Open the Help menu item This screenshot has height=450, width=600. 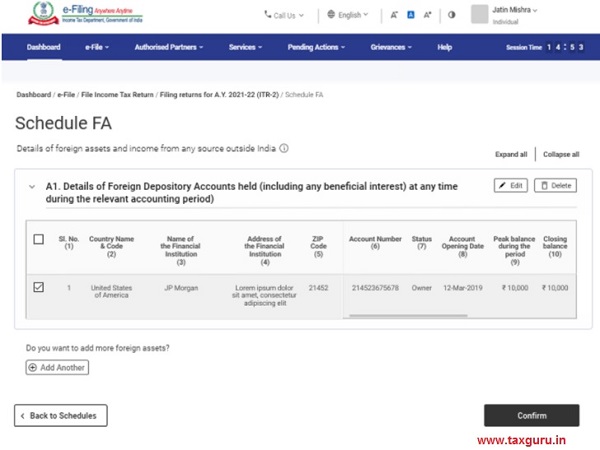445,47
